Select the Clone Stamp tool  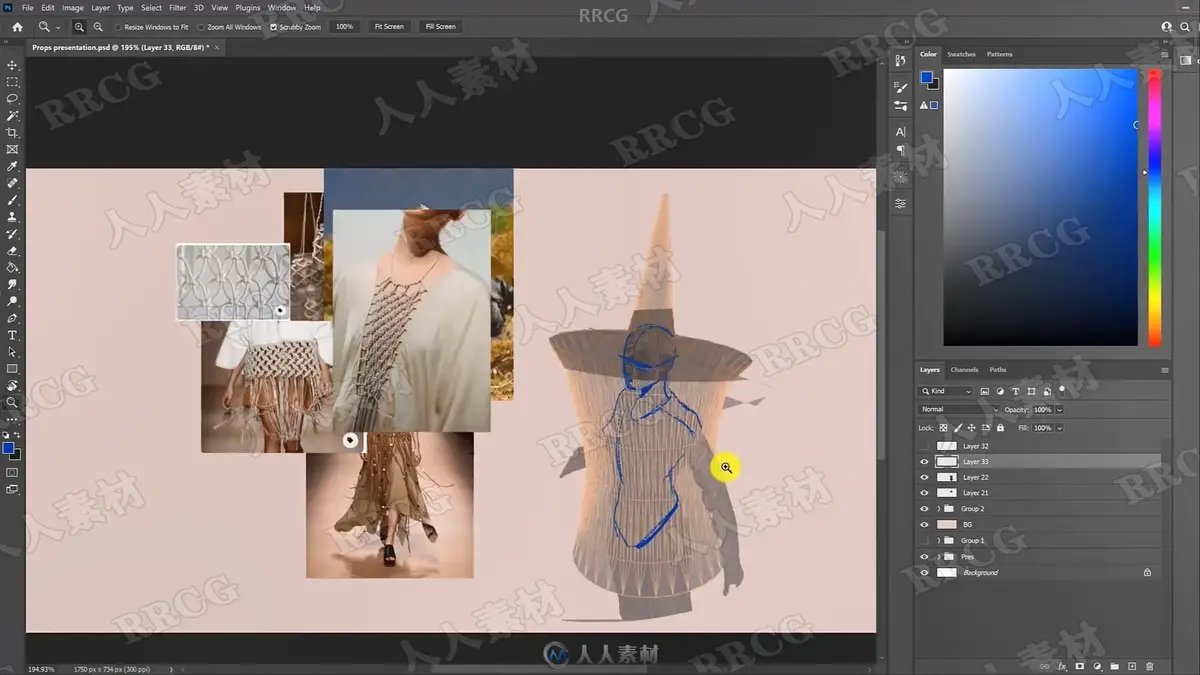pyautogui.click(x=13, y=217)
